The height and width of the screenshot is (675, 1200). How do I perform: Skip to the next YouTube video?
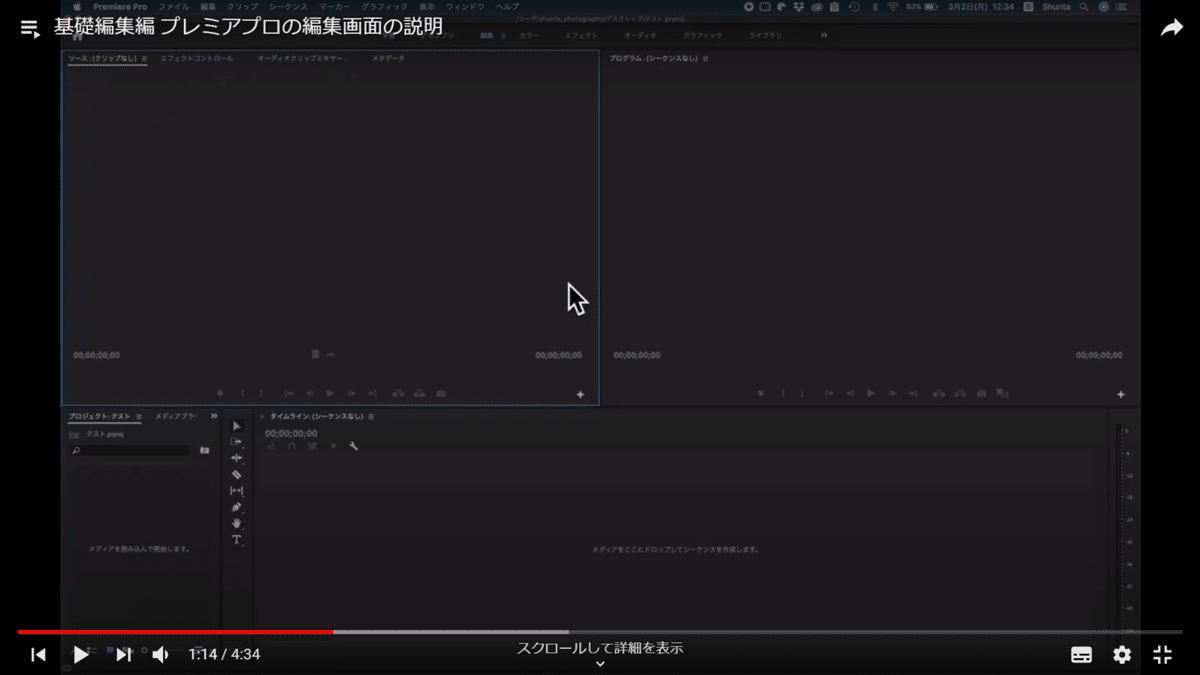click(123, 655)
